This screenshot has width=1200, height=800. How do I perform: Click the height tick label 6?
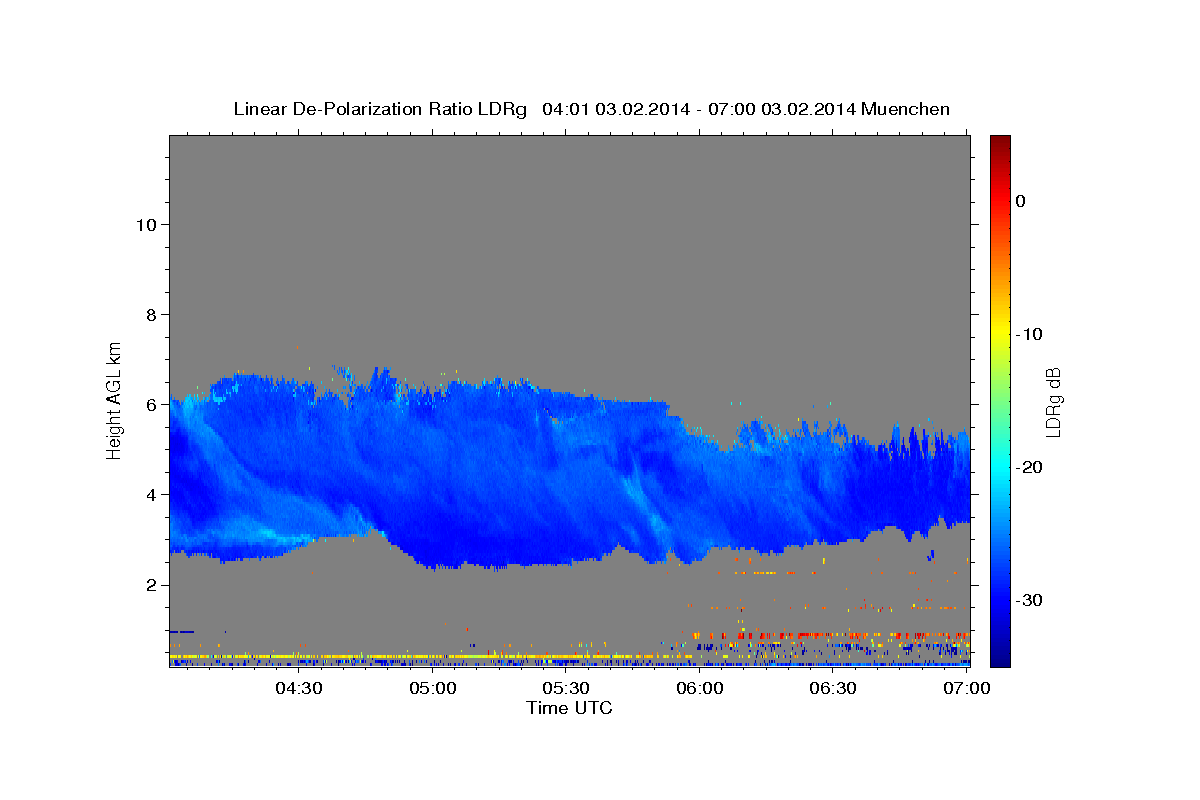pos(151,404)
